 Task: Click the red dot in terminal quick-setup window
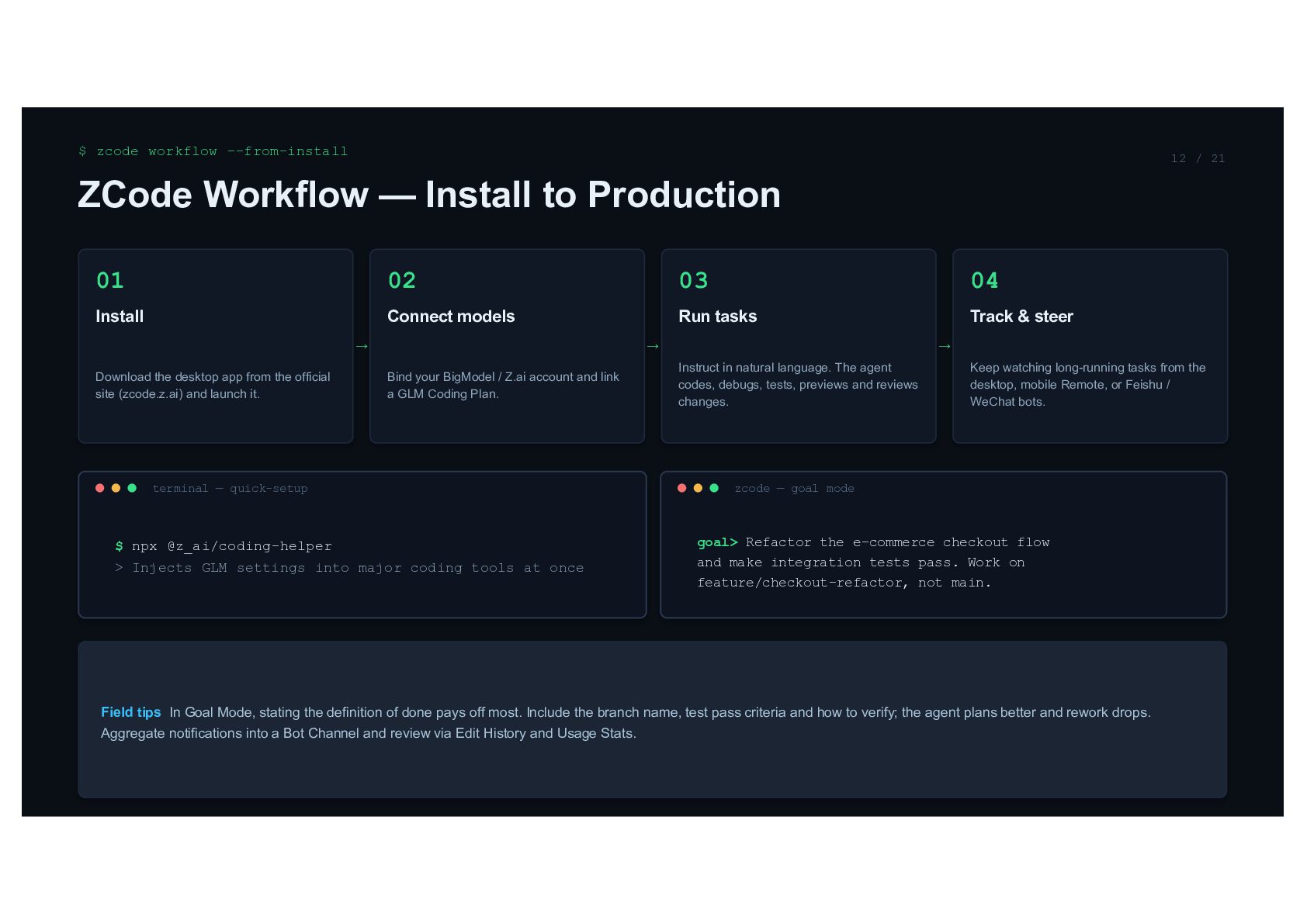pyautogui.click(x=100, y=488)
